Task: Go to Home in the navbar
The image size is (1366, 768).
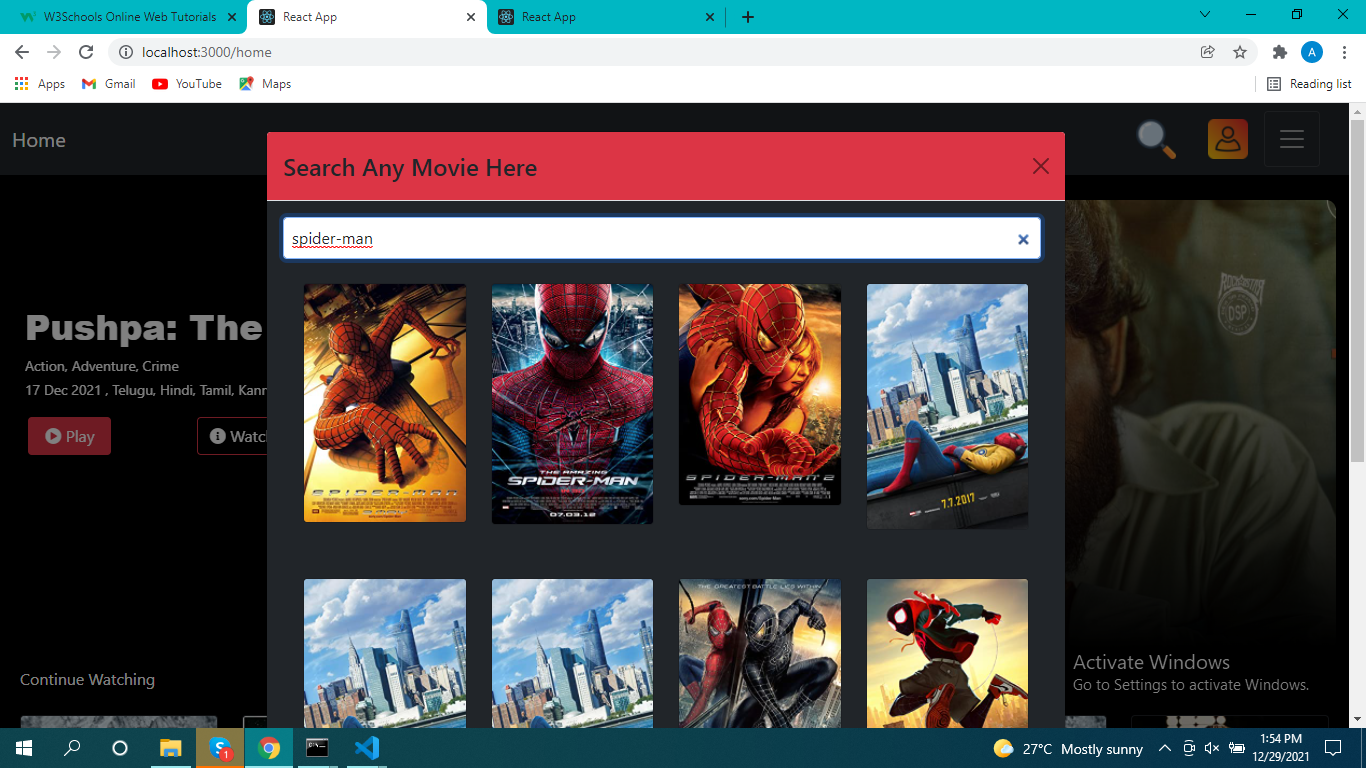Action: [x=39, y=140]
